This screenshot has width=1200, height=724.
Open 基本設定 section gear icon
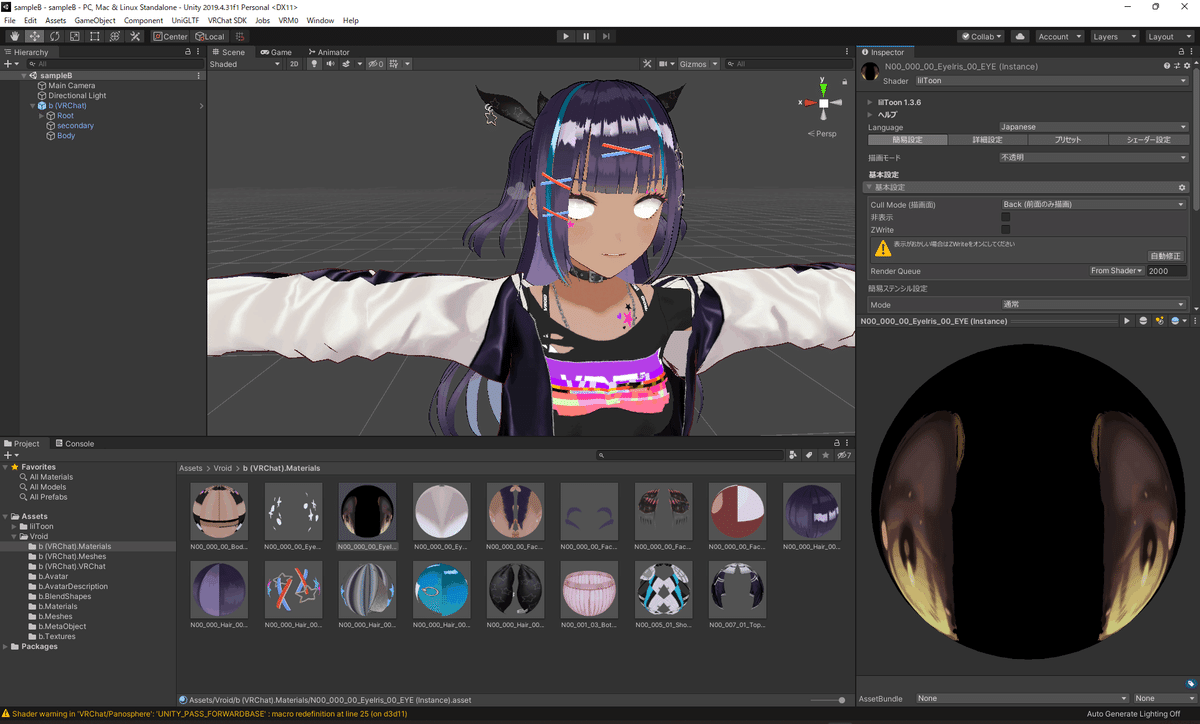click(x=1182, y=188)
